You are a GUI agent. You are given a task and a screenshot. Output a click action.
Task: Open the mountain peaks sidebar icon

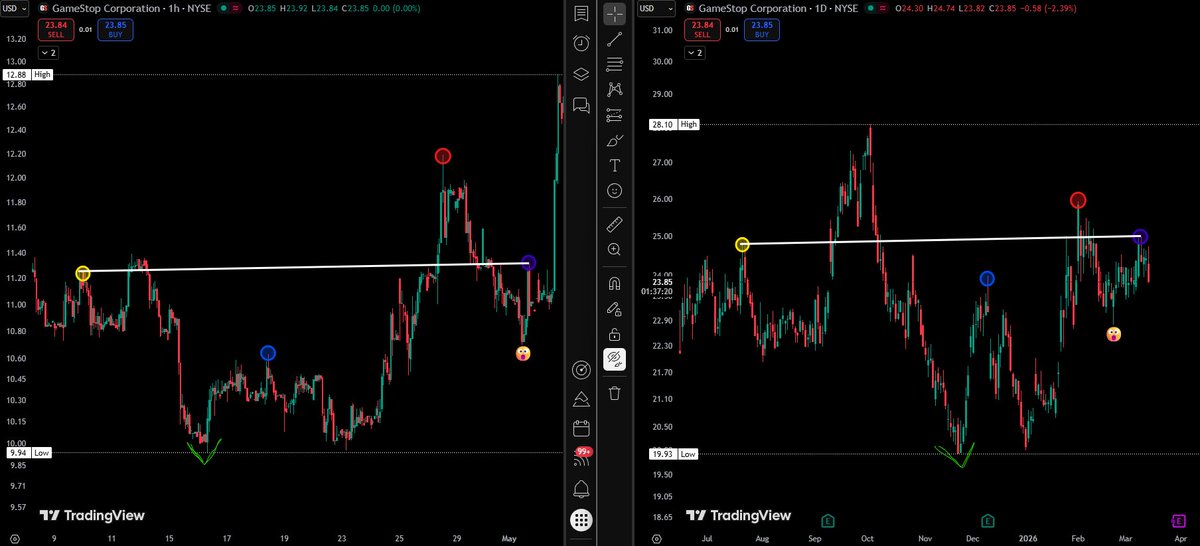coord(581,400)
